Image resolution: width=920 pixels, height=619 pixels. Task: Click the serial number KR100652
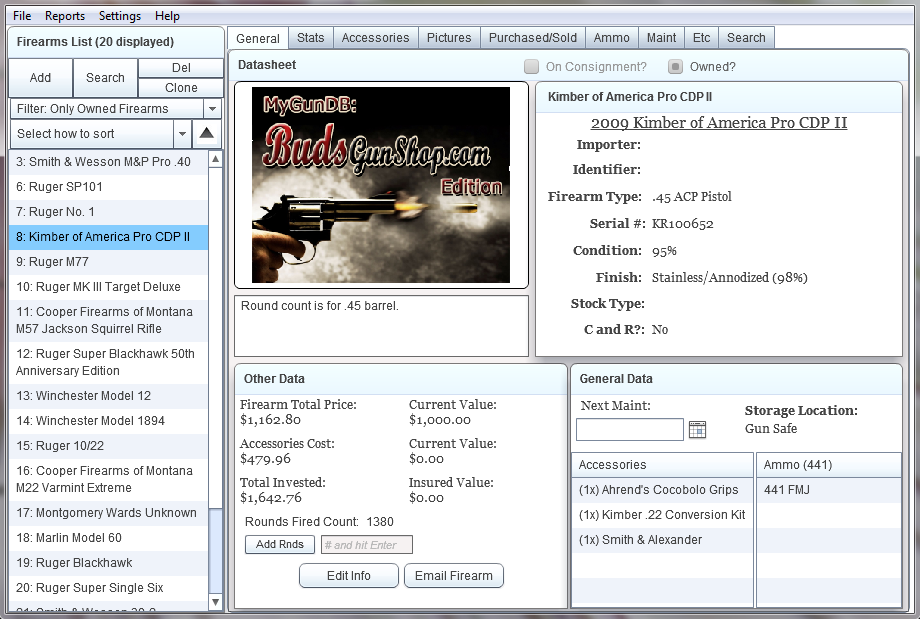tap(682, 224)
